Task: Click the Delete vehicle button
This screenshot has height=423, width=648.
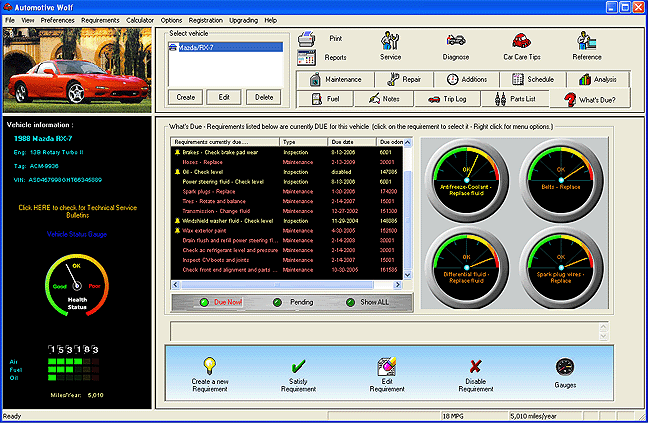Action: 263,97
